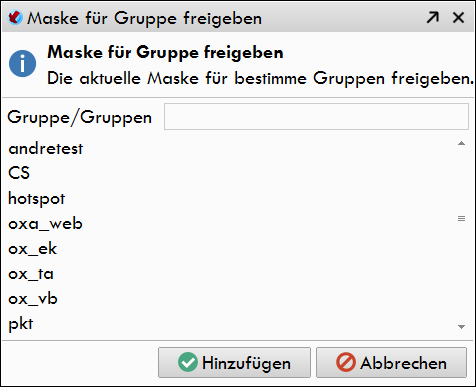This screenshot has width=476, height=387.
Task: Confirm with the Hinzufügen button
Action: (x=234, y=362)
